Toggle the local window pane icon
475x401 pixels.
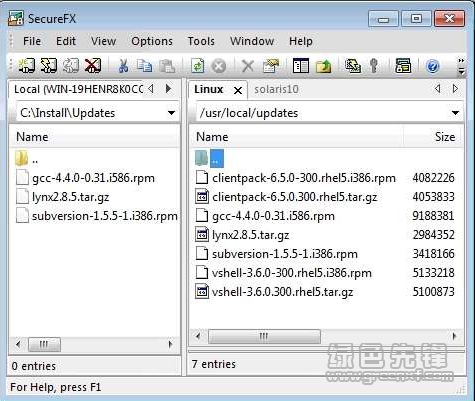pyautogui.click(x=301, y=66)
